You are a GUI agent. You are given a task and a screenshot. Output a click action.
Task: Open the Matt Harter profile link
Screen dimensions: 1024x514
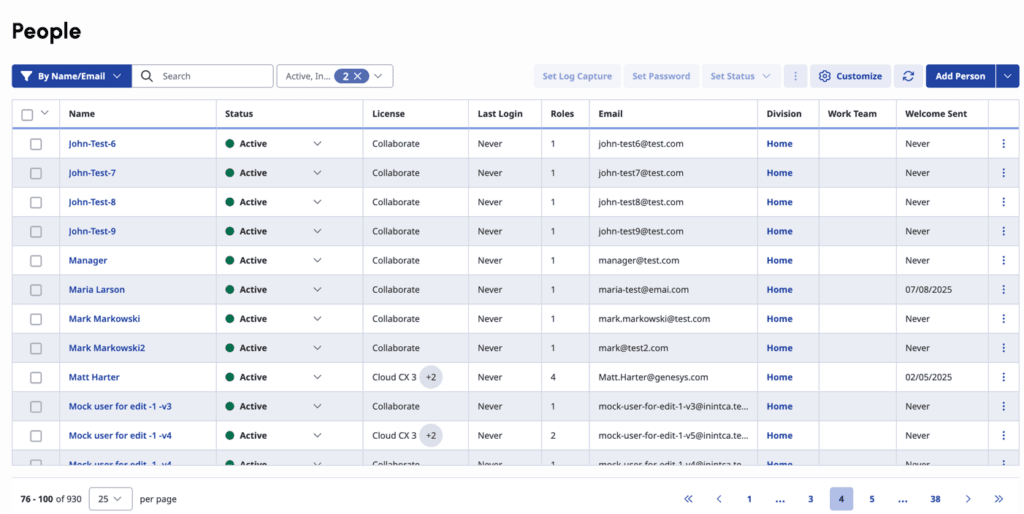[94, 377]
